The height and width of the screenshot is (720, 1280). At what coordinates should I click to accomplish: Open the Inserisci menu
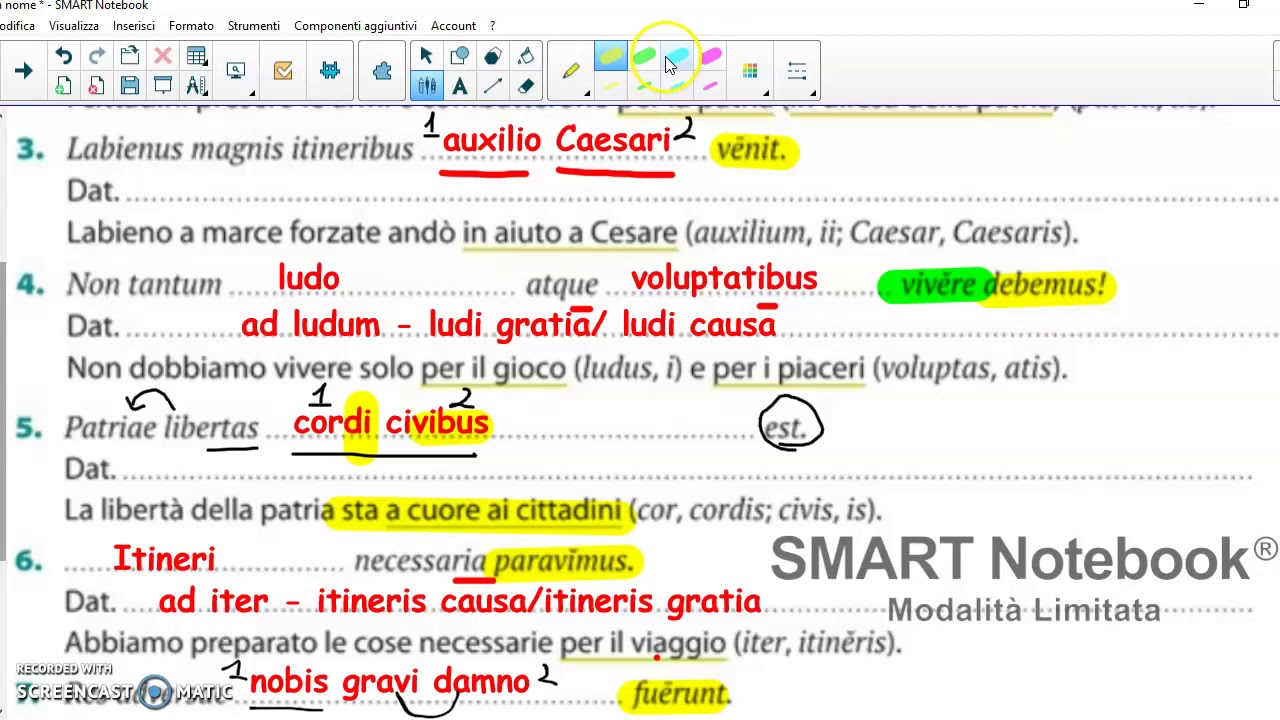[134, 25]
